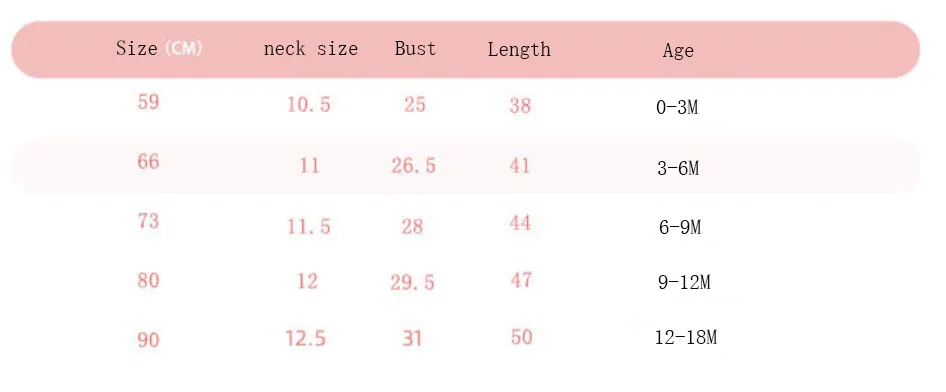Click size 80 in the table
946x392 pixels.
click(148, 280)
